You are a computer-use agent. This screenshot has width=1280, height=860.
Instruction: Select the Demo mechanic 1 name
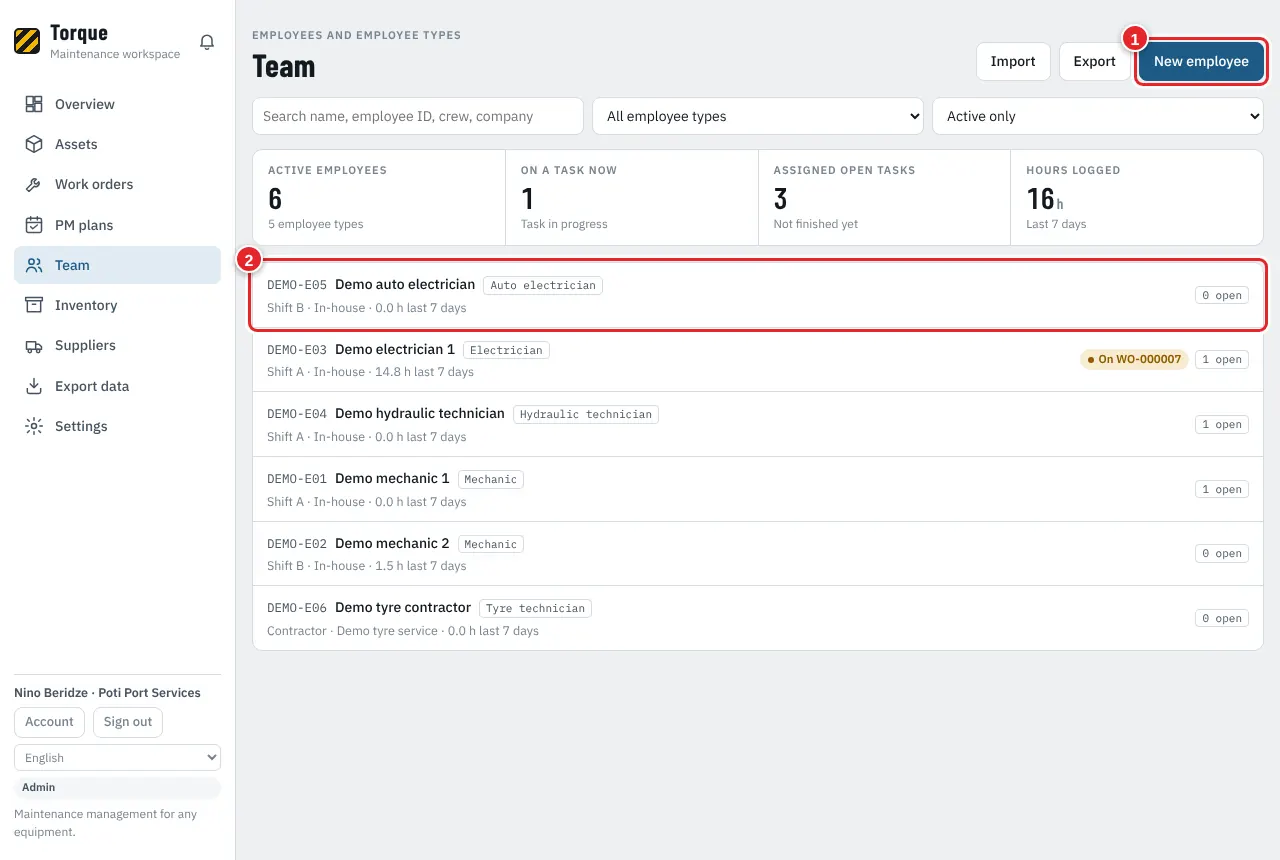coord(392,478)
